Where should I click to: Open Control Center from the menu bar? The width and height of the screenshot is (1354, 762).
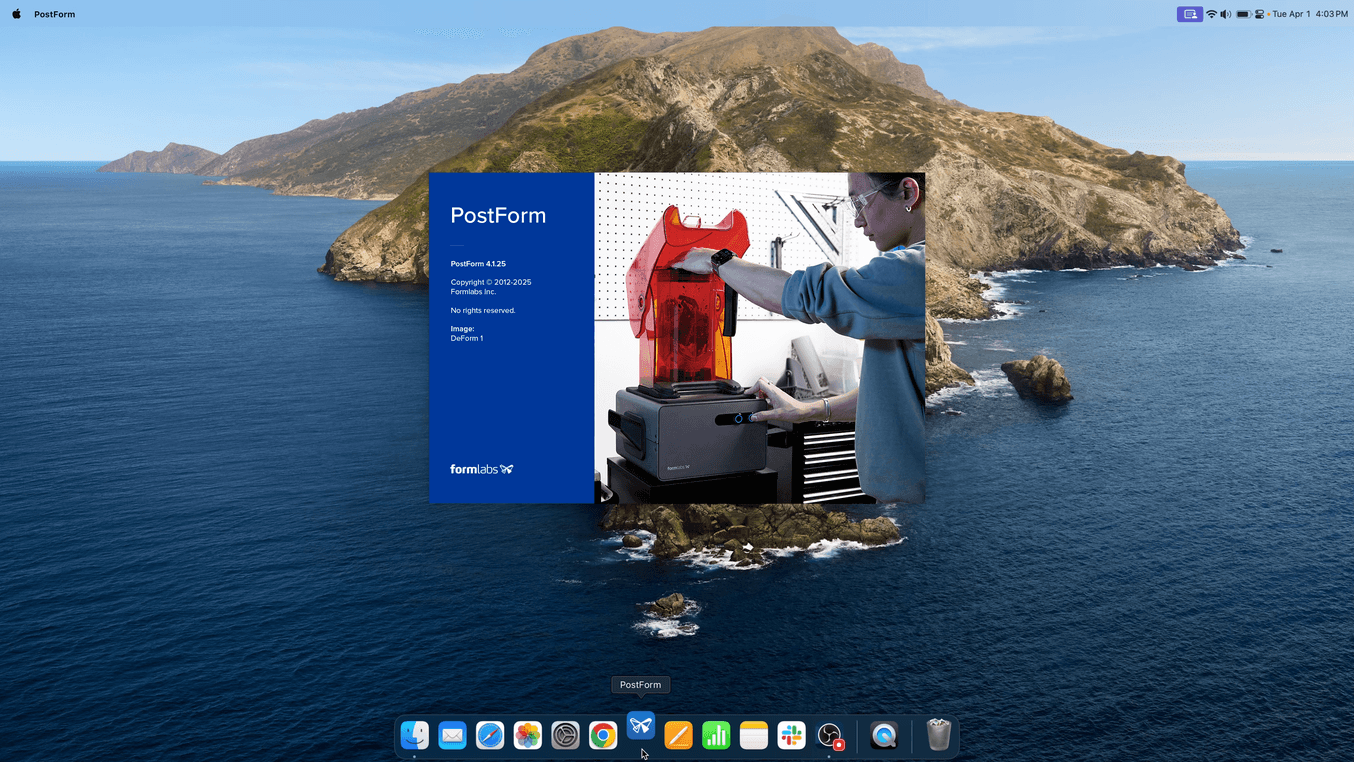tap(1259, 14)
